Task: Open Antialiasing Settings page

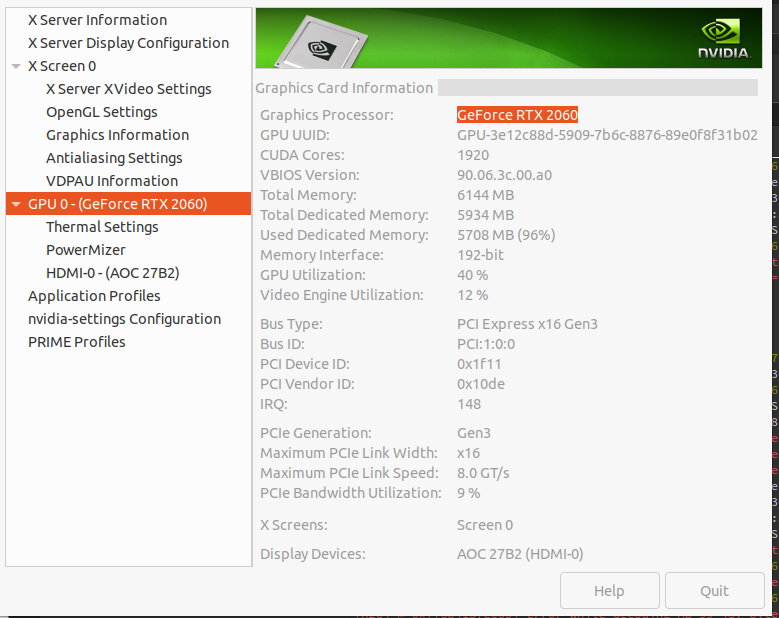Action: click(x=114, y=158)
